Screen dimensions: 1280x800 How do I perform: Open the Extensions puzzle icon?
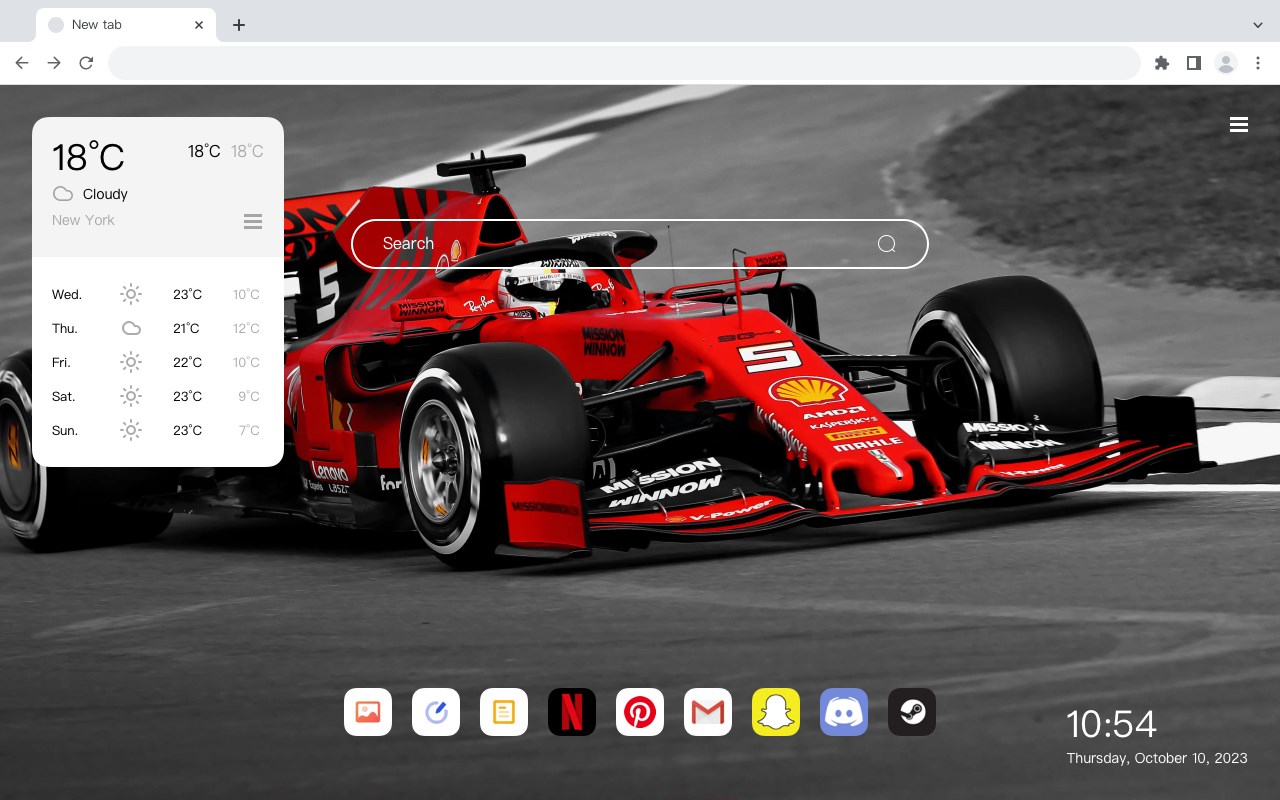[x=1161, y=63]
